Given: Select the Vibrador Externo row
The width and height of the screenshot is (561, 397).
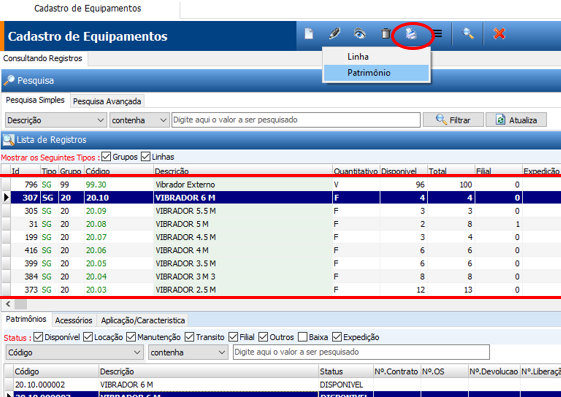Looking at the screenshot, I should [x=280, y=185].
